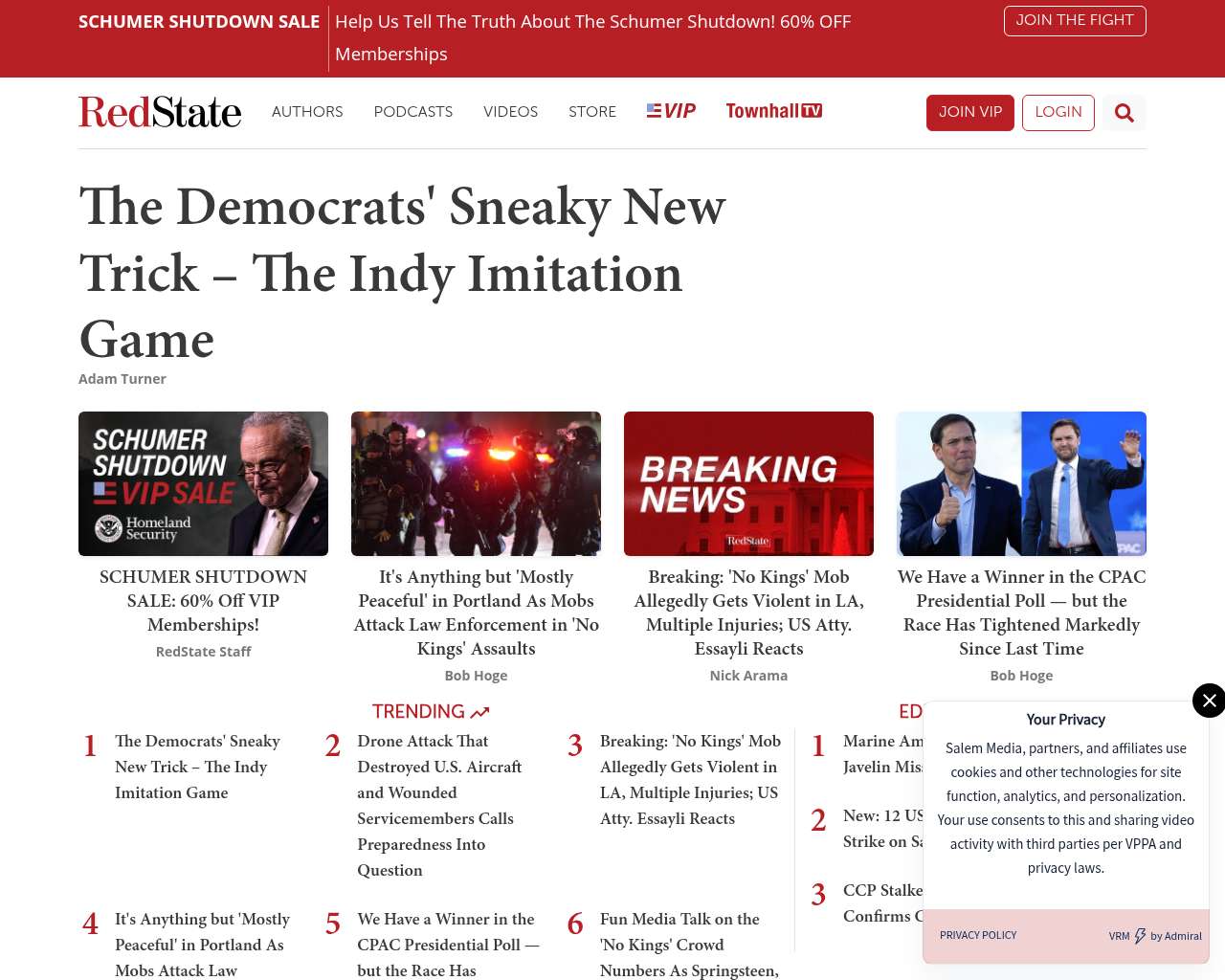Open the STORE menu item
The width and height of the screenshot is (1225, 980).
pos(592,112)
